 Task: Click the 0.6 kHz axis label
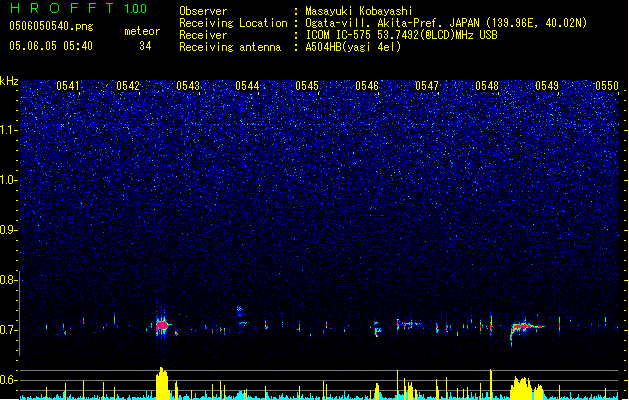tap(9, 380)
